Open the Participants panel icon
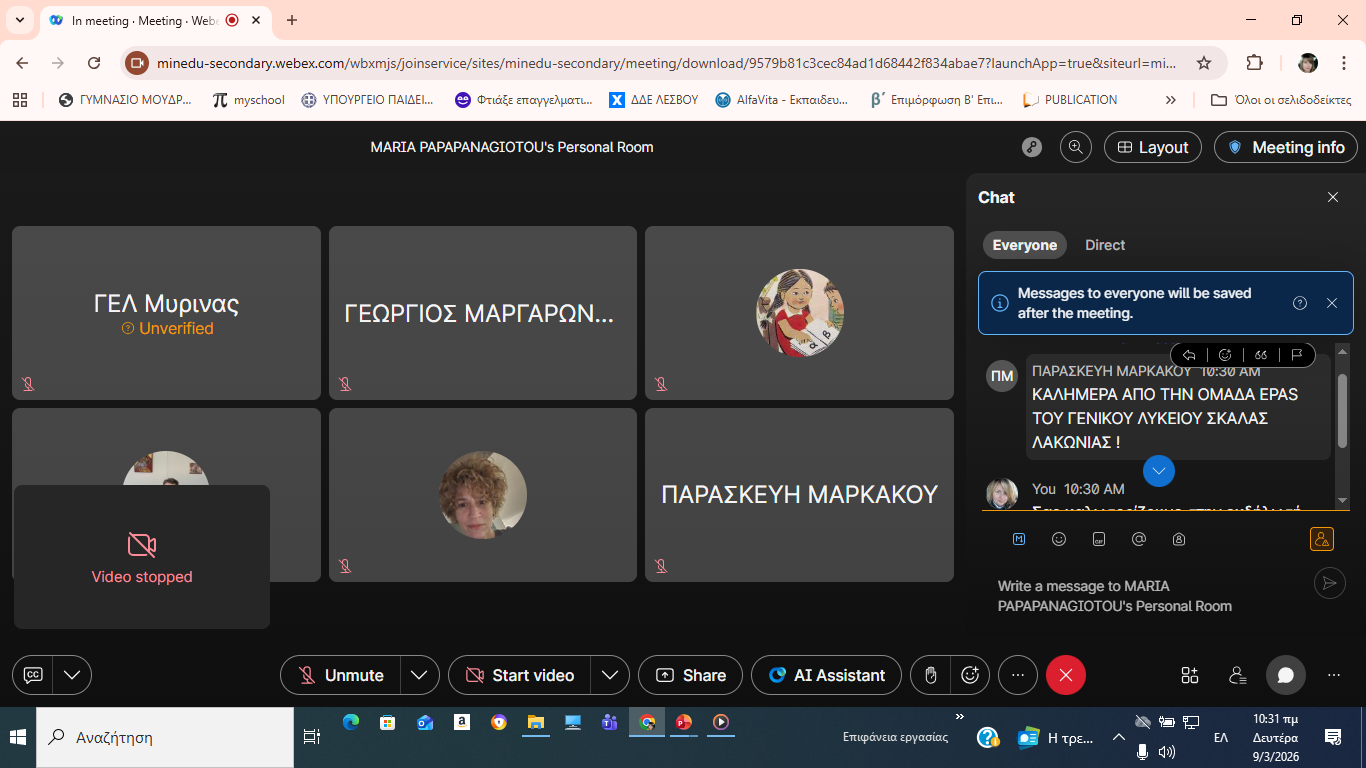 point(1238,675)
